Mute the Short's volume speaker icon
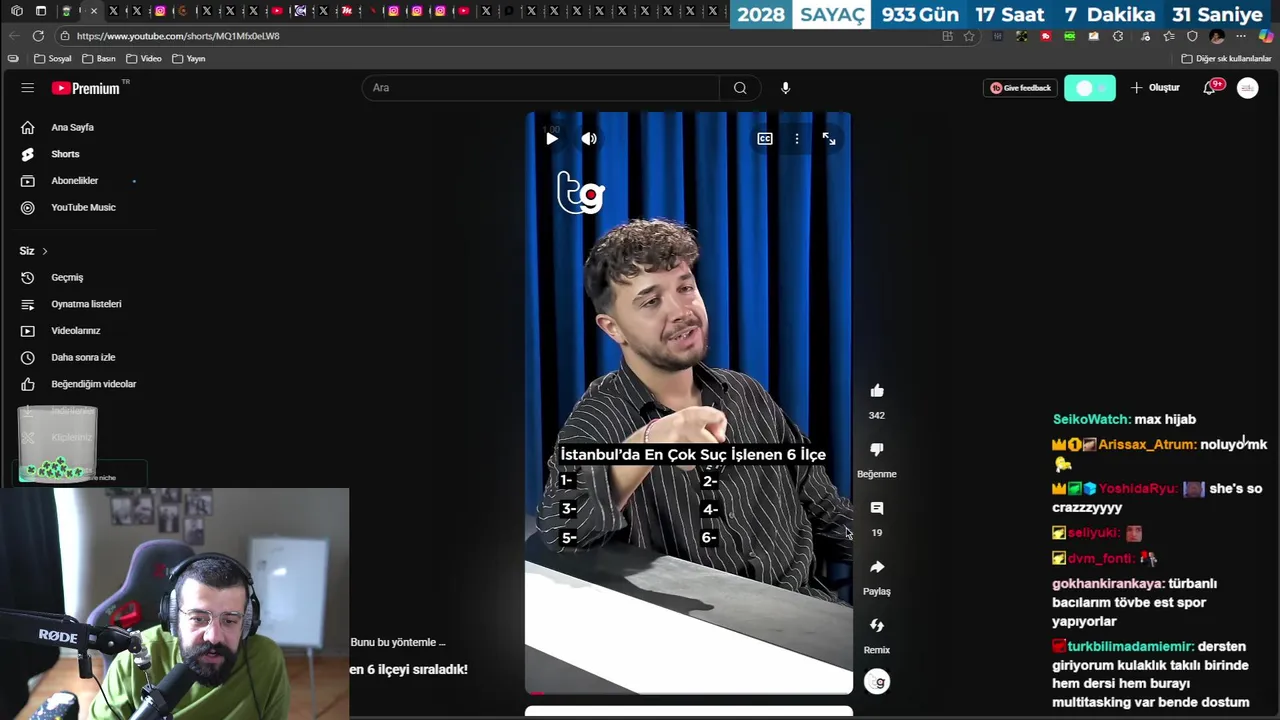Image resolution: width=1280 pixels, height=720 pixels. click(x=589, y=139)
